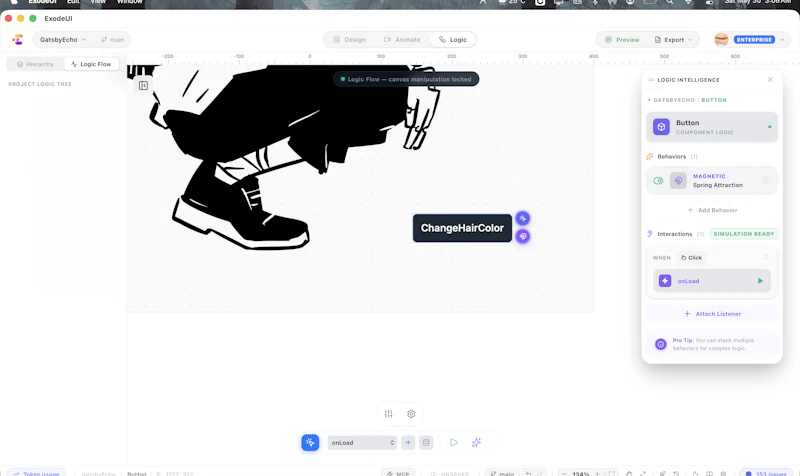This screenshot has width=800, height=476.
Task: Click the user avatar
Action: (x=721, y=39)
